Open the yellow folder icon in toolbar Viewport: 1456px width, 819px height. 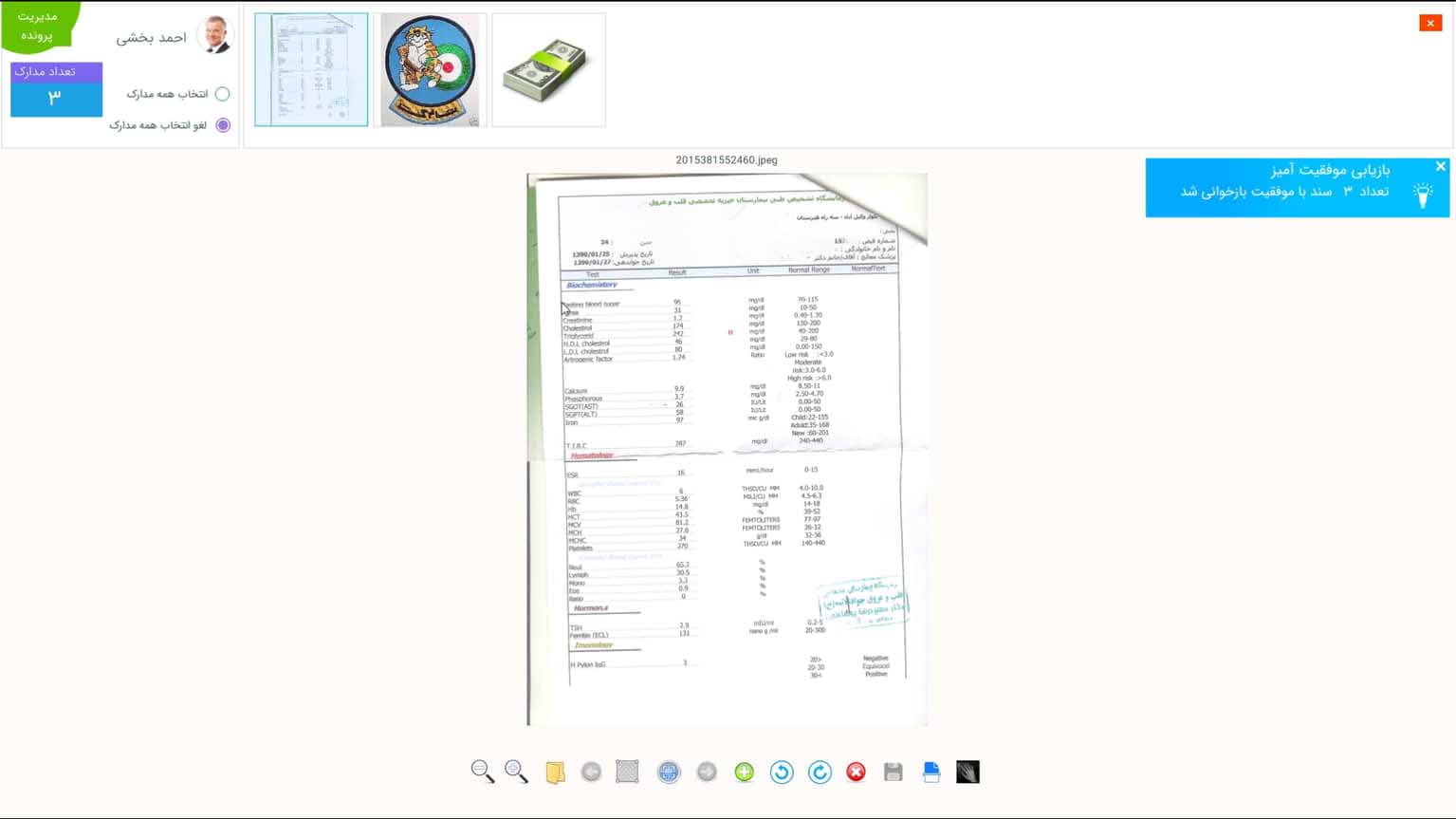[x=555, y=772]
